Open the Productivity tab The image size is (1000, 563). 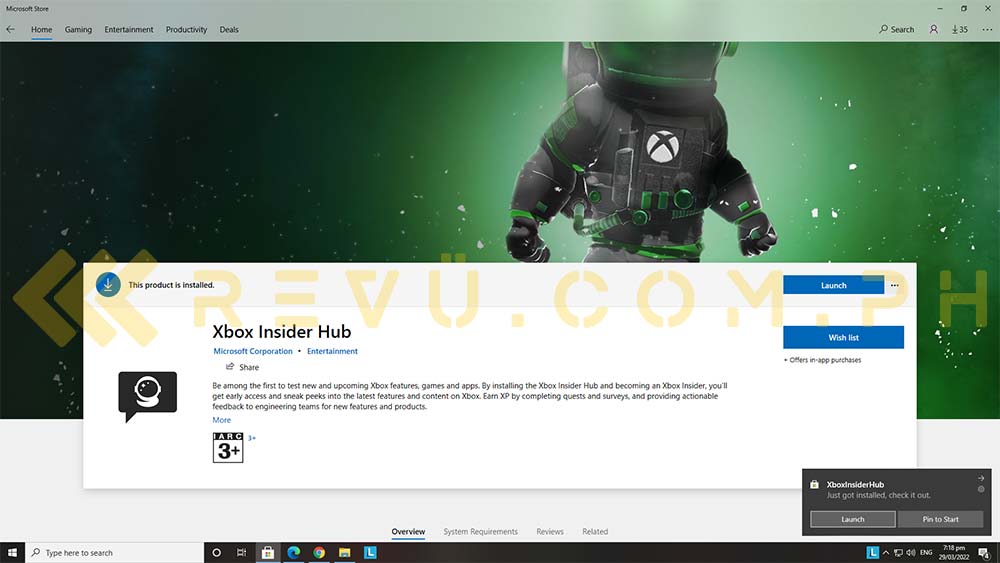pos(186,29)
